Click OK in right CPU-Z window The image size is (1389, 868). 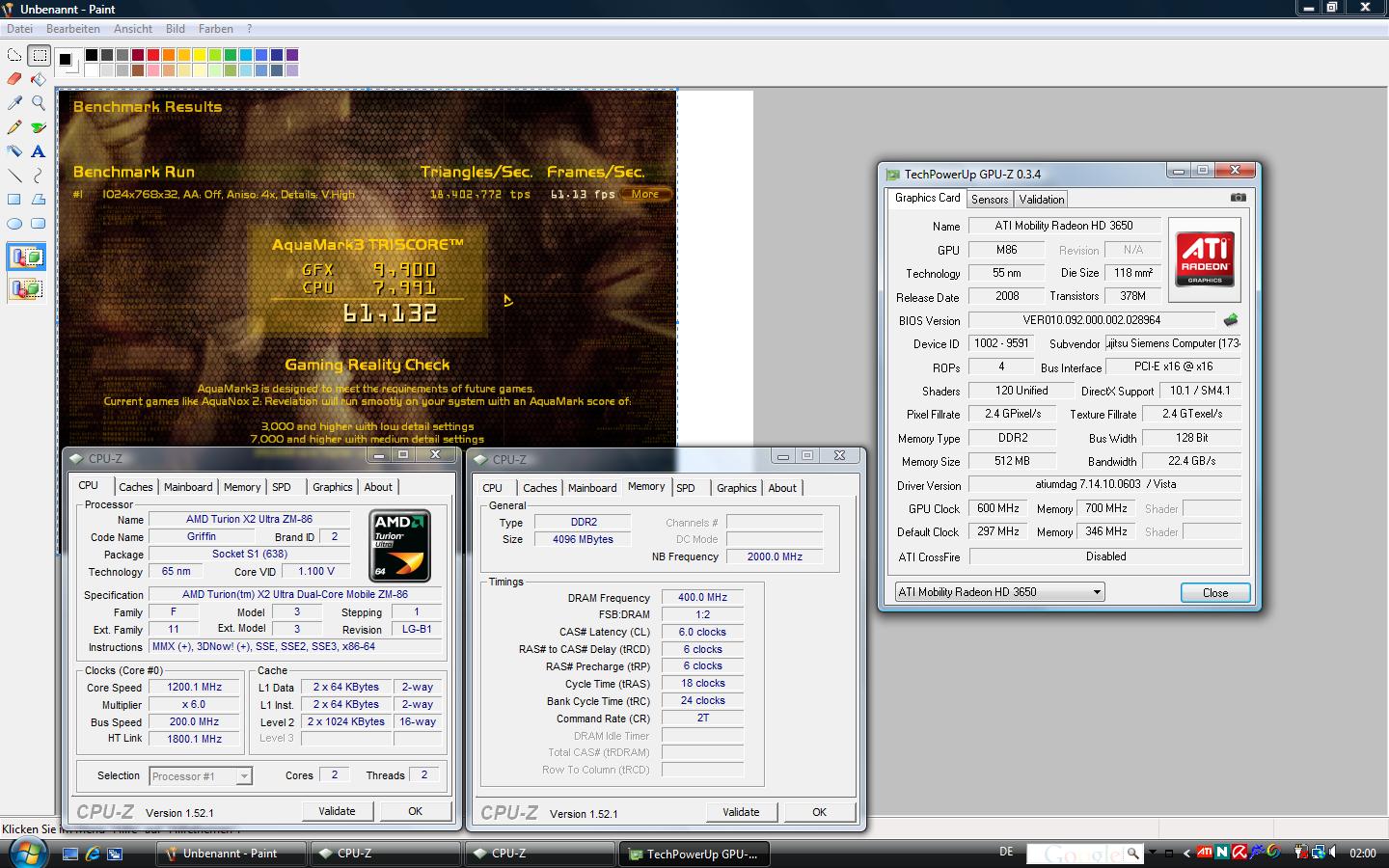[819, 812]
